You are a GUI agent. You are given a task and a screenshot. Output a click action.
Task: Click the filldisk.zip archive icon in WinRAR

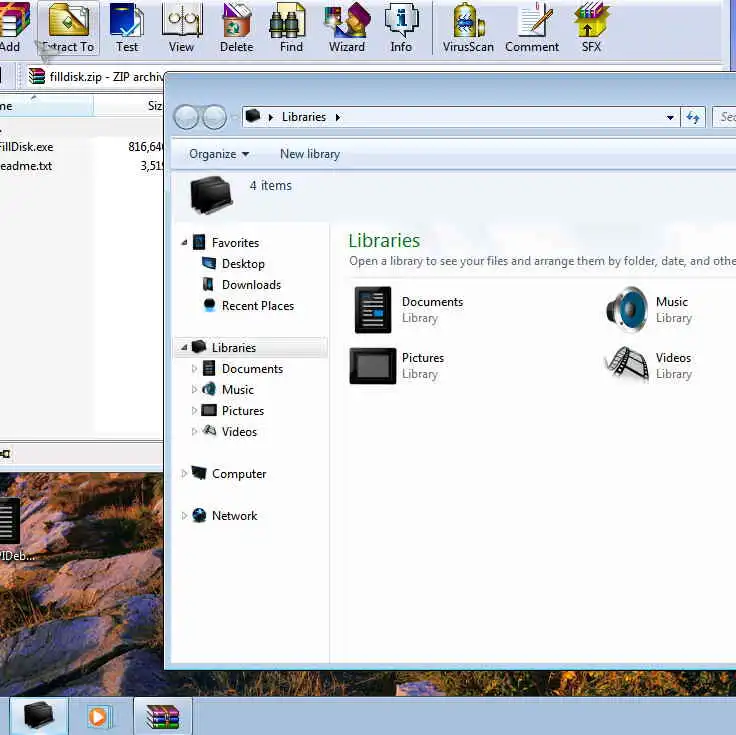[x=37, y=77]
